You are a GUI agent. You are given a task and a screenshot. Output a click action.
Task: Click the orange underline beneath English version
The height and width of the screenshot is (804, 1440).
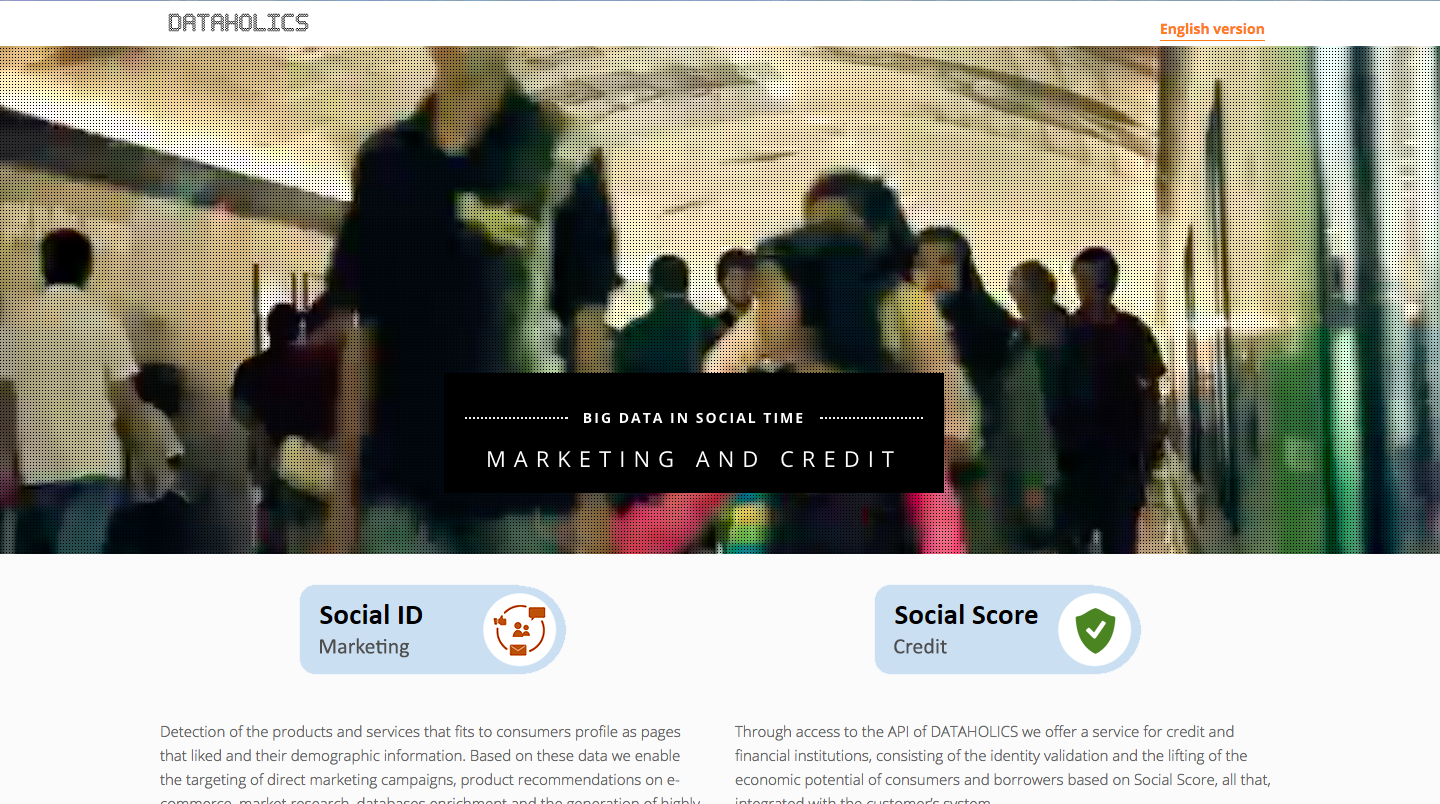(x=1212, y=39)
